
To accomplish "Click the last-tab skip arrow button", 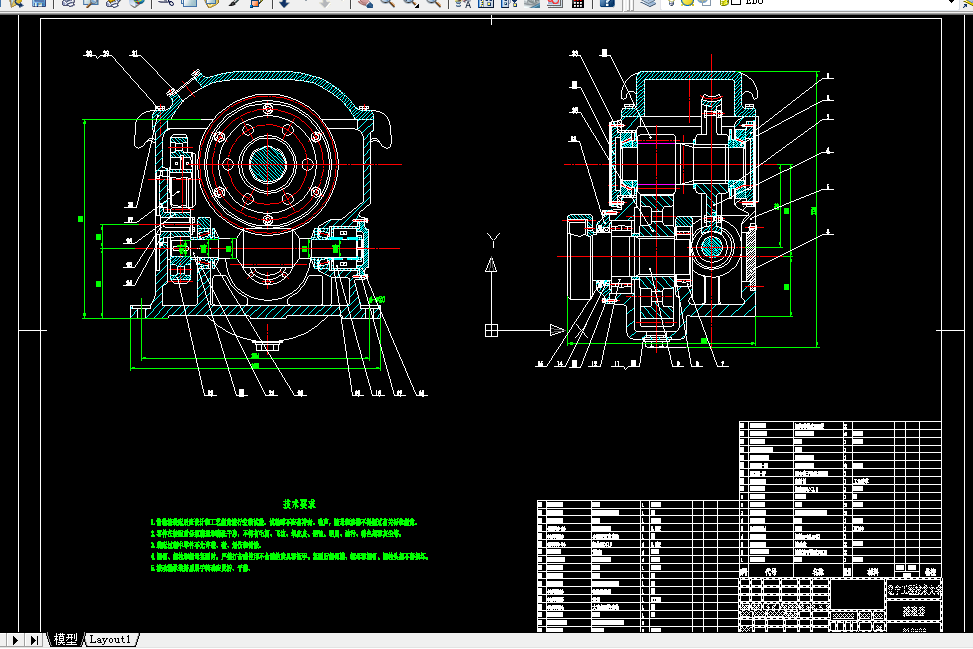I will pyautogui.click(x=34, y=640).
